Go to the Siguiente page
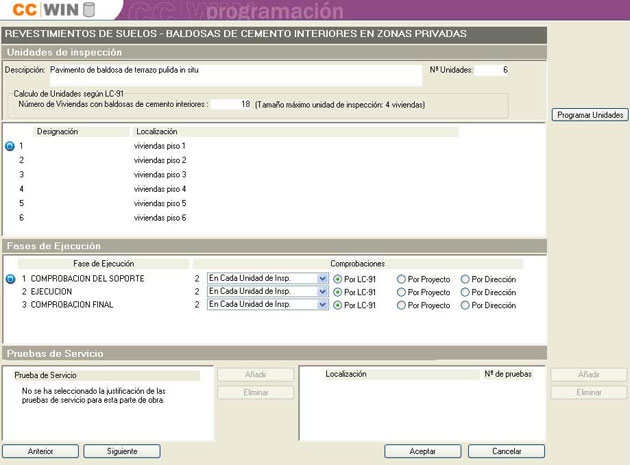Viewport: 630px width, 465px height. [x=122, y=451]
